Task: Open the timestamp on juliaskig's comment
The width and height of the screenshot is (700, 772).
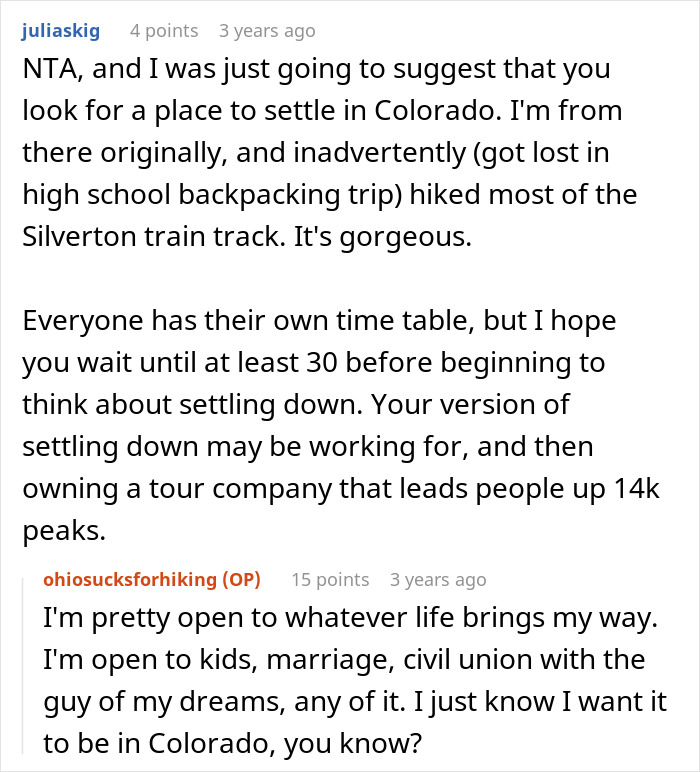Action: (x=267, y=31)
